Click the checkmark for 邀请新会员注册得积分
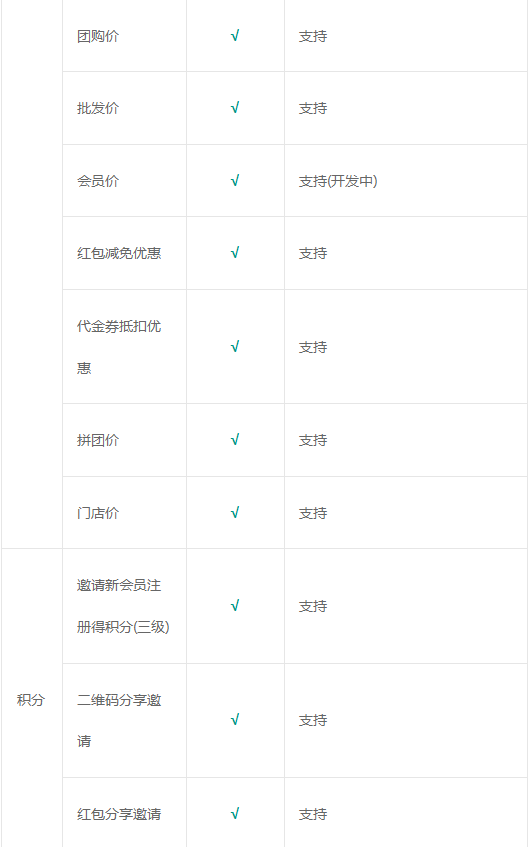The width and height of the screenshot is (529, 847). click(x=235, y=606)
